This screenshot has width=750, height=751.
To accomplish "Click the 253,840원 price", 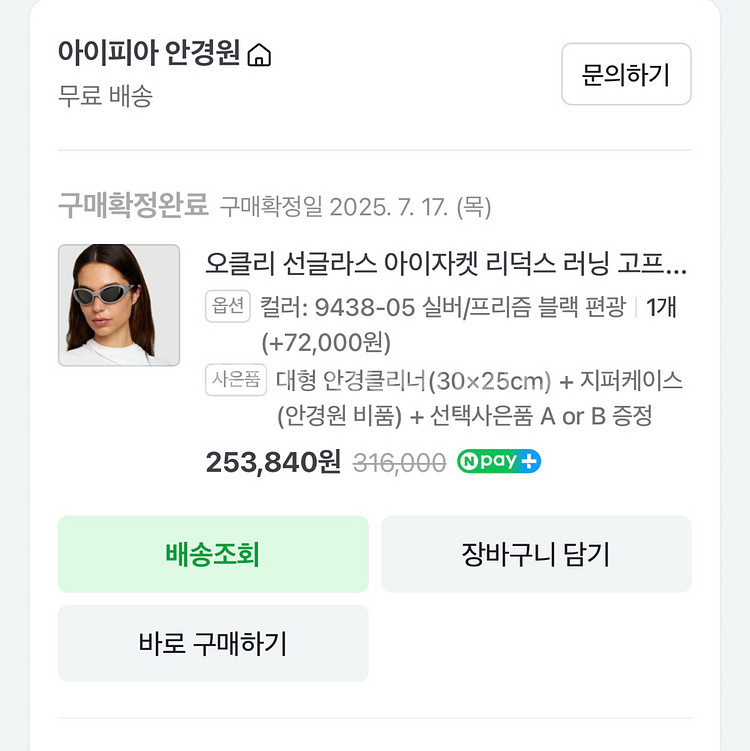I will (273, 462).
